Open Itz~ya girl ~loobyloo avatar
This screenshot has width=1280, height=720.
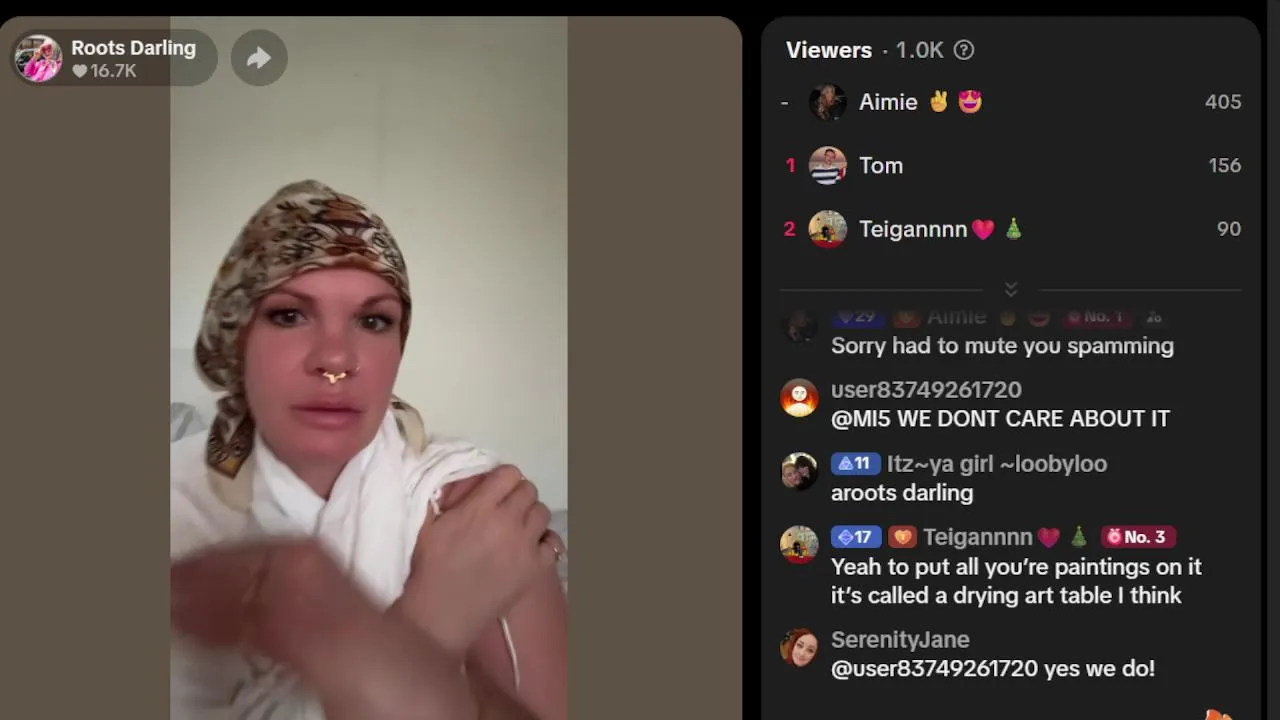(799, 471)
